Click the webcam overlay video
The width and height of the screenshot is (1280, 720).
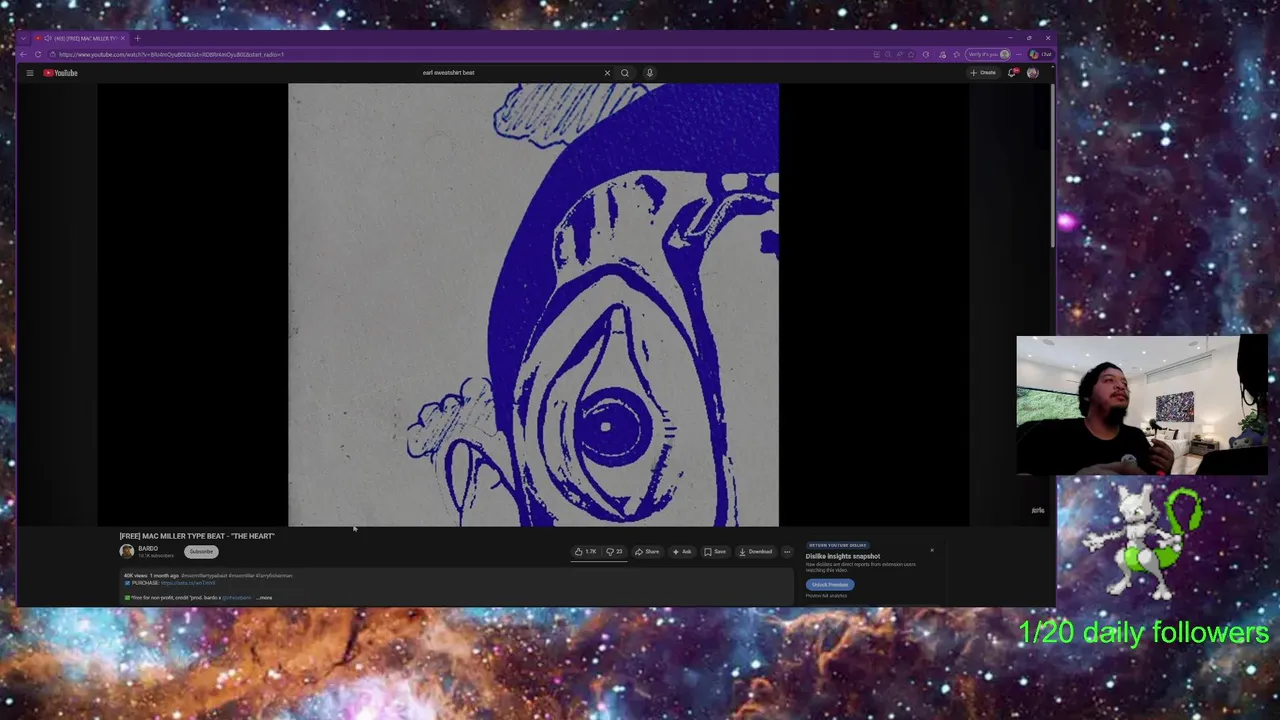coord(1142,405)
